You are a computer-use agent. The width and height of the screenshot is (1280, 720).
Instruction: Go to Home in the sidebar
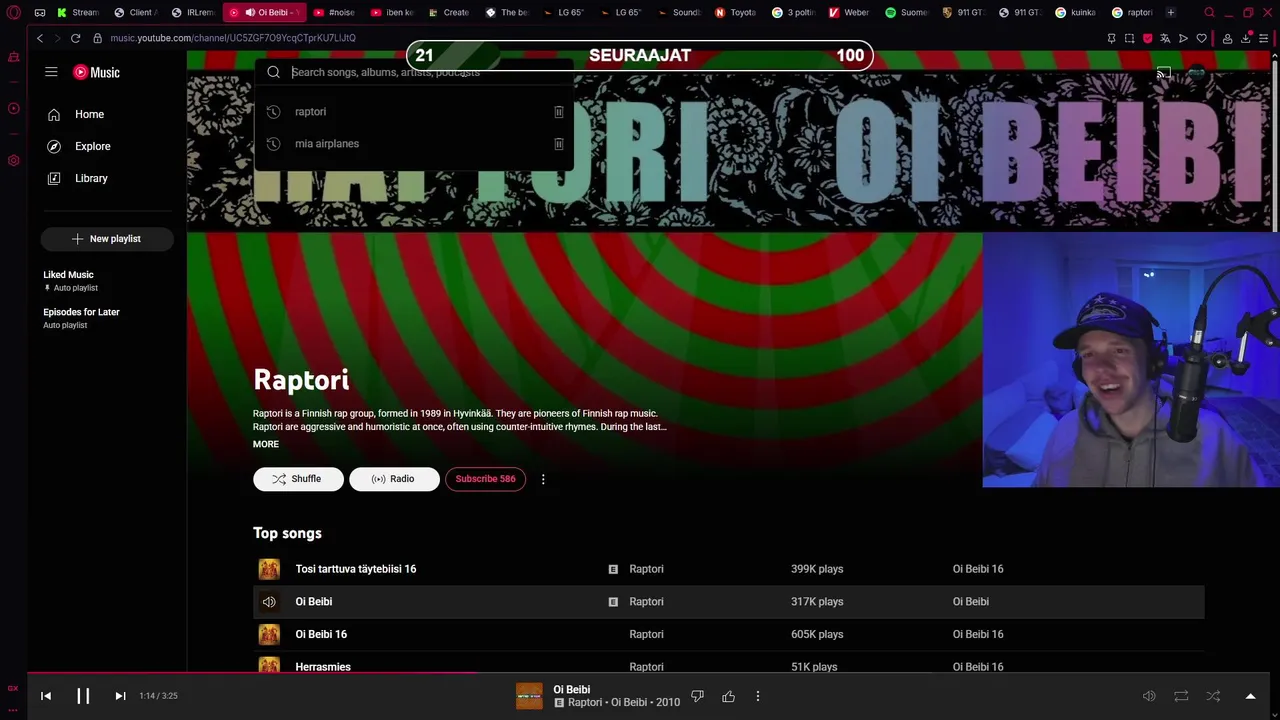(x=107, y=114)
